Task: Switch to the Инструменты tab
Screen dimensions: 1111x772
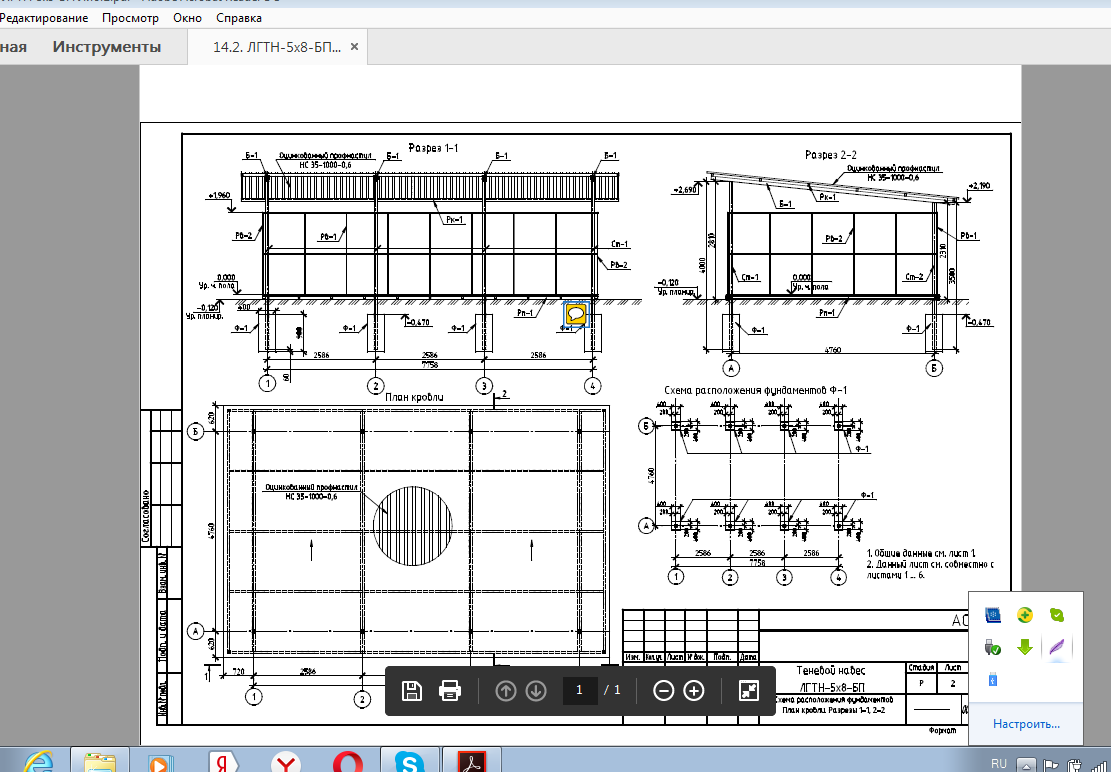Action: [x=106, y=47]
